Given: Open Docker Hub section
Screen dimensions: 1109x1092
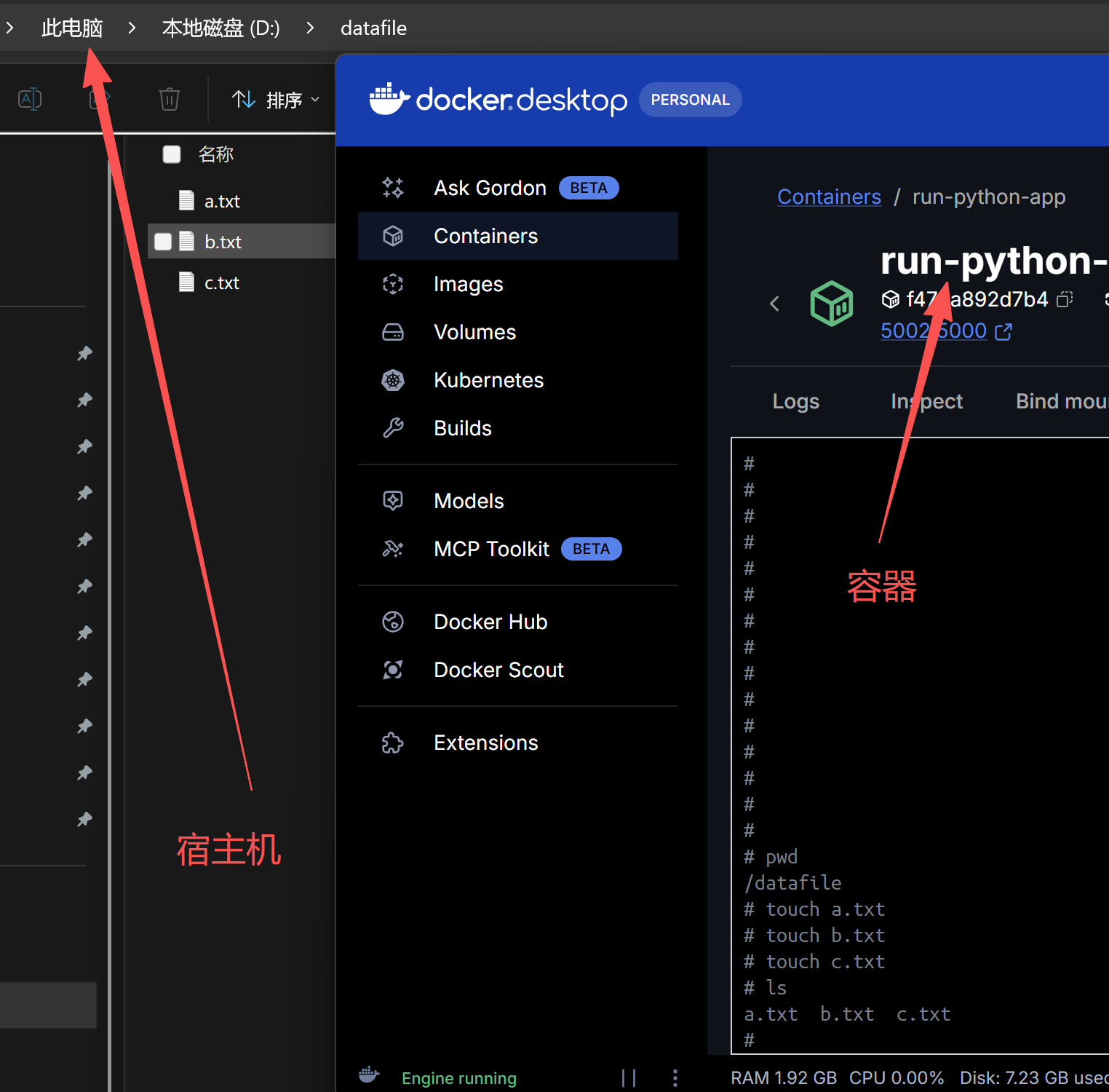Looking at the screenshot, I should (x=518, y=622).
